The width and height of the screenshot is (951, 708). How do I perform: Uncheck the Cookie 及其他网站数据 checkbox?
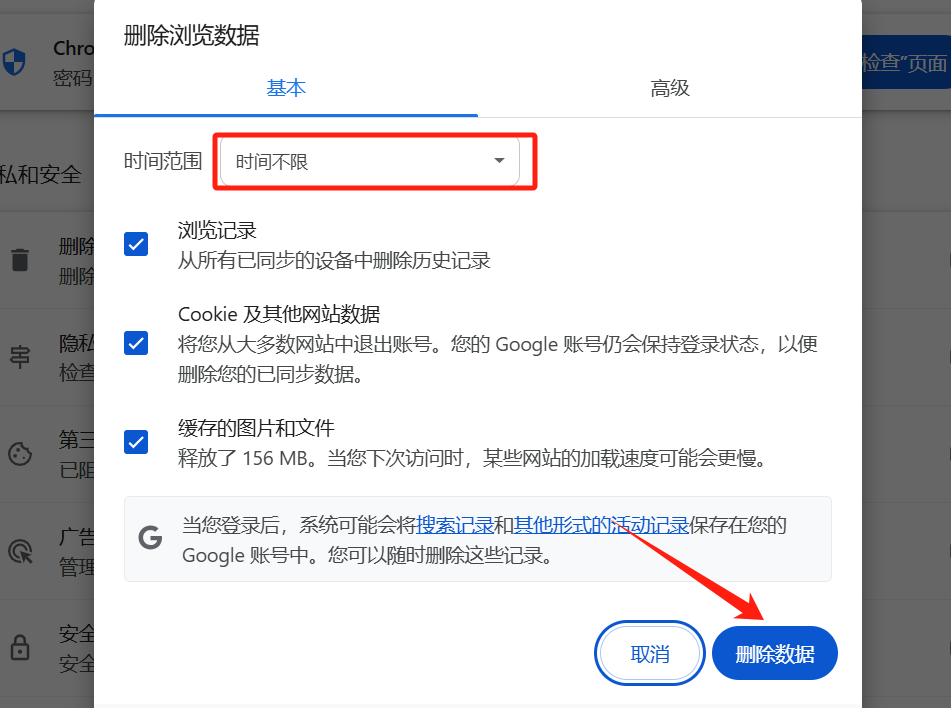click(x=136, y=343)
